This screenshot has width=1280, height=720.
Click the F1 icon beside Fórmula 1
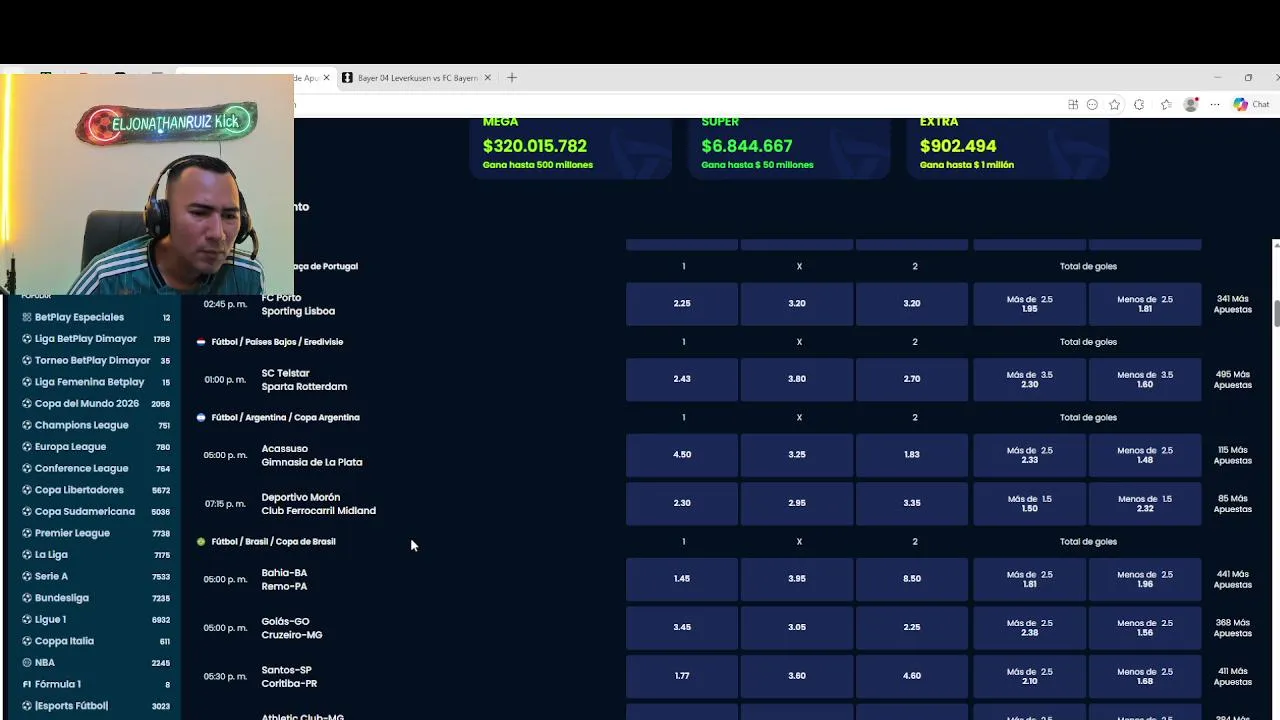click(x=27, y=684)
